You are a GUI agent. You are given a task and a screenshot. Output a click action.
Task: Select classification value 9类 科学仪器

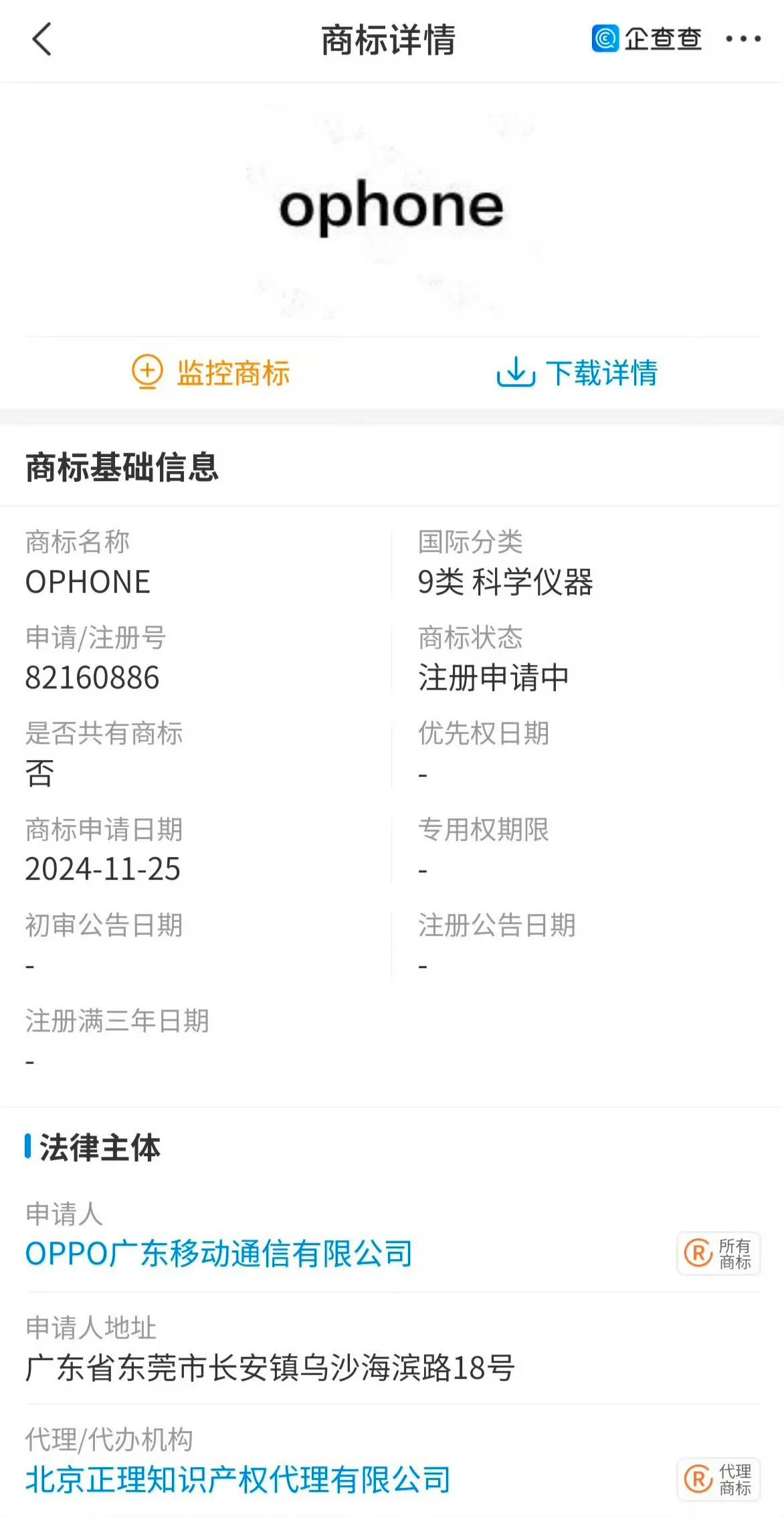(506, 582)
